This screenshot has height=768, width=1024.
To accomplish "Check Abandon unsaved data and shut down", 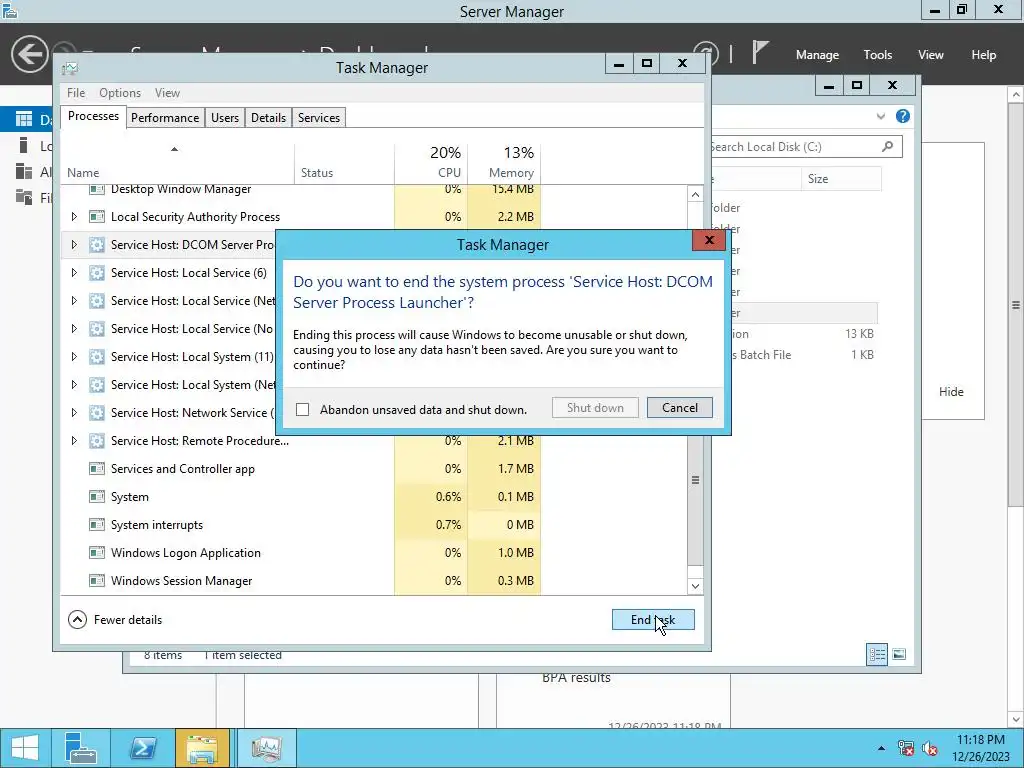I will click(x=302, y=409).
